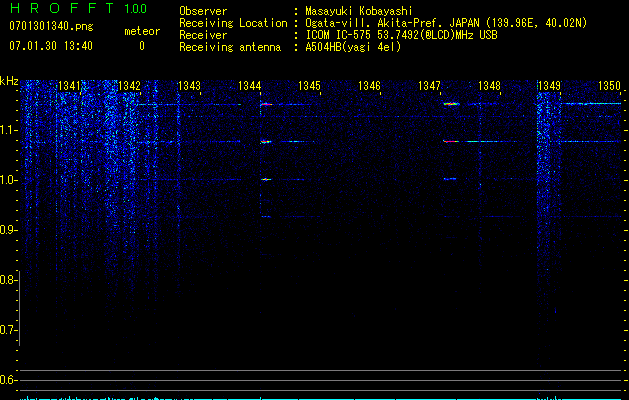This screenshot has width=629, height=400.
Task: Click time marker 1344
Action: click(x=250, y=85)
